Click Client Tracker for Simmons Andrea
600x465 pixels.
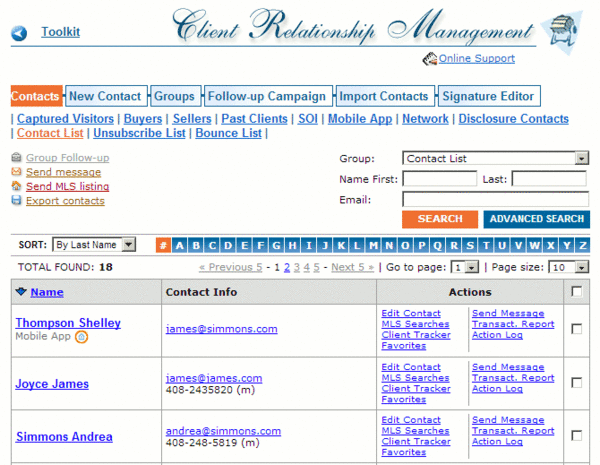416,441
